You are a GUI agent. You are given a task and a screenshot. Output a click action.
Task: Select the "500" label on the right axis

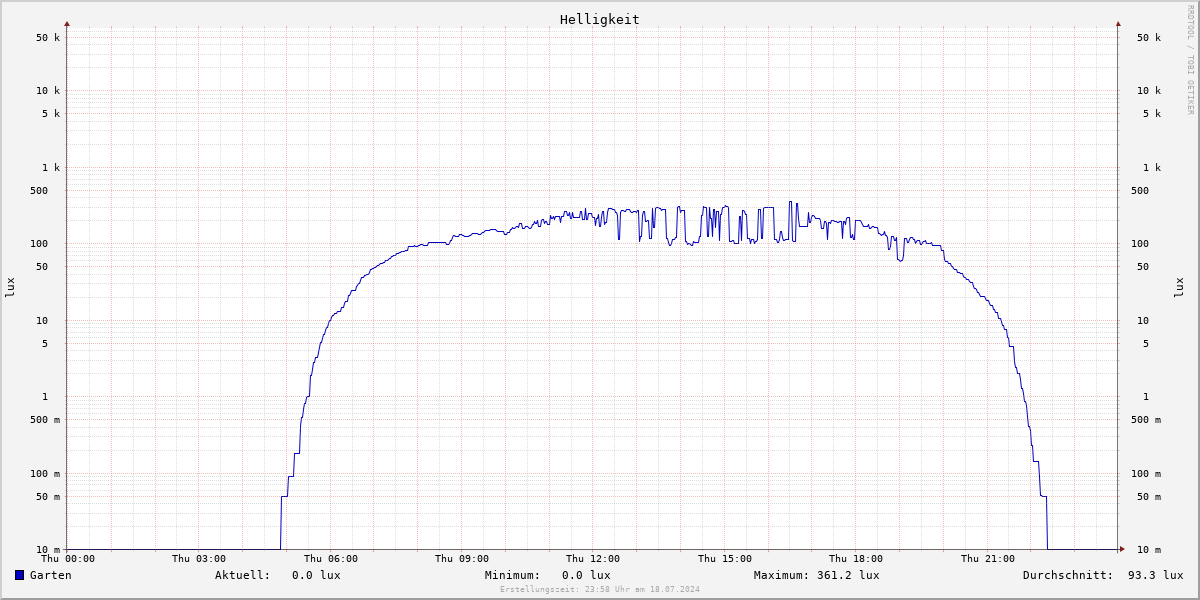click(1140, 191)
